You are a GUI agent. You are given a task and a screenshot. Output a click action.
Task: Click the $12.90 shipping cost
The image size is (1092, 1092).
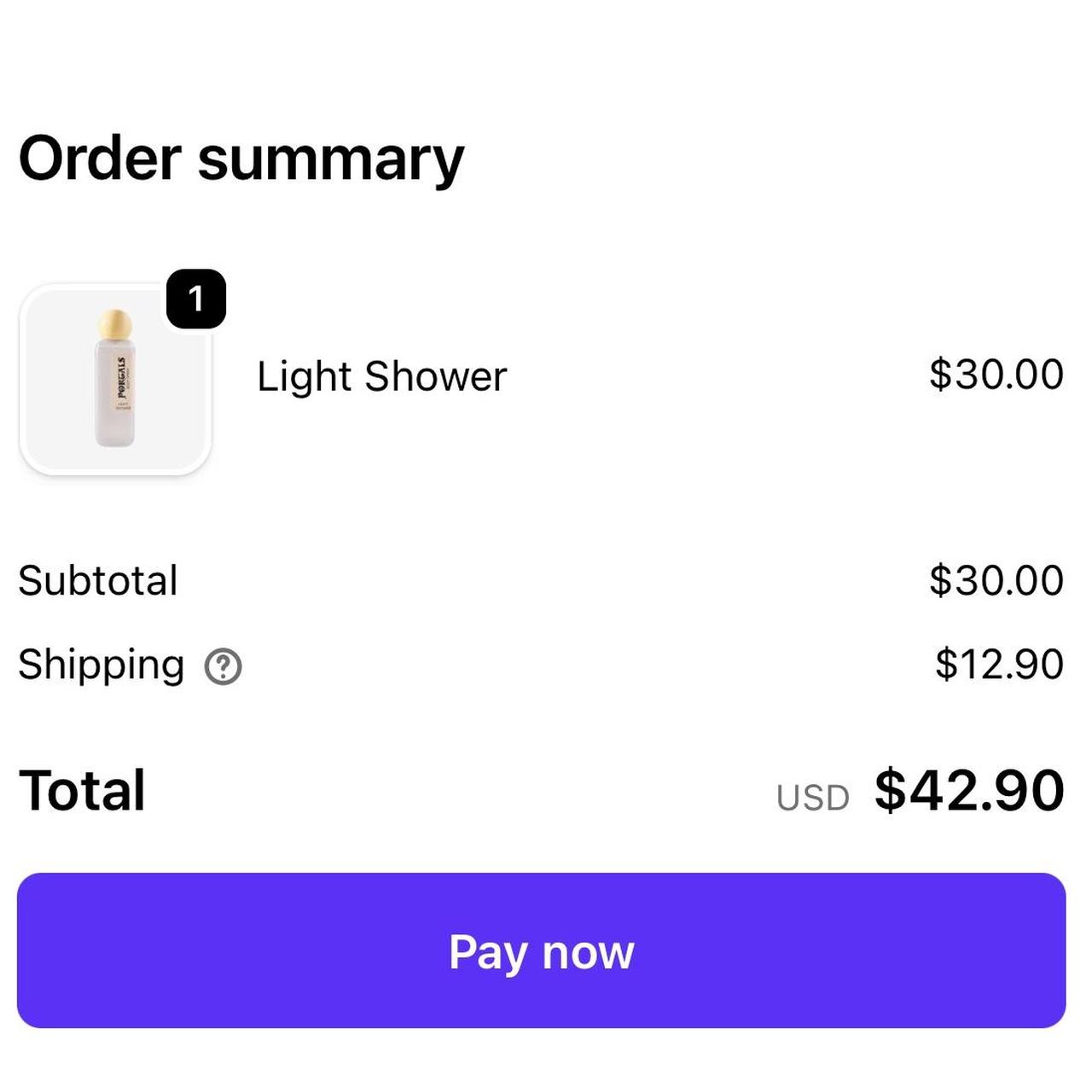coord(997,664)
